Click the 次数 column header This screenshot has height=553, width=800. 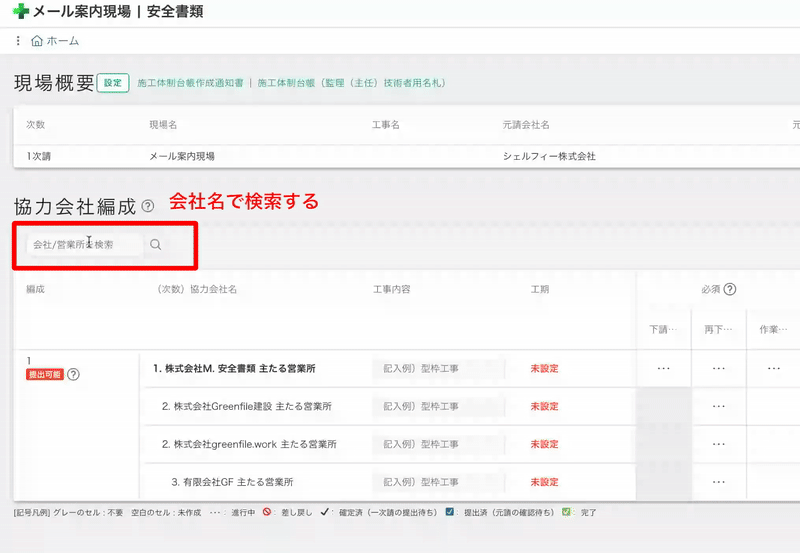36,124
